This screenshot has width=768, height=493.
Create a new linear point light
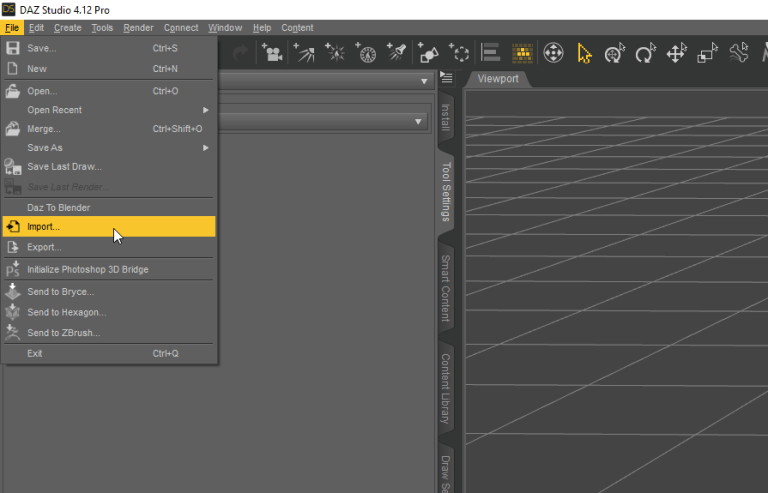click(365, 52)
